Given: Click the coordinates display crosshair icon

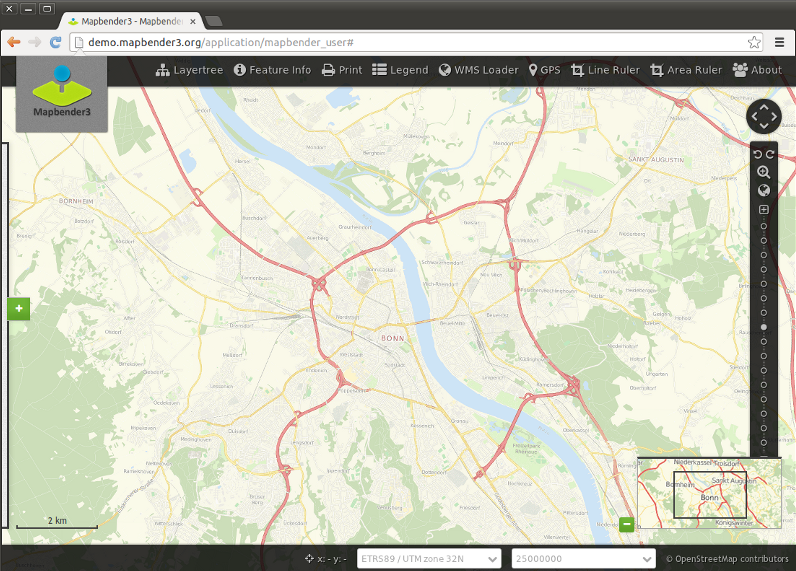Looking at the screenshot, I should [x=309, y=558].
